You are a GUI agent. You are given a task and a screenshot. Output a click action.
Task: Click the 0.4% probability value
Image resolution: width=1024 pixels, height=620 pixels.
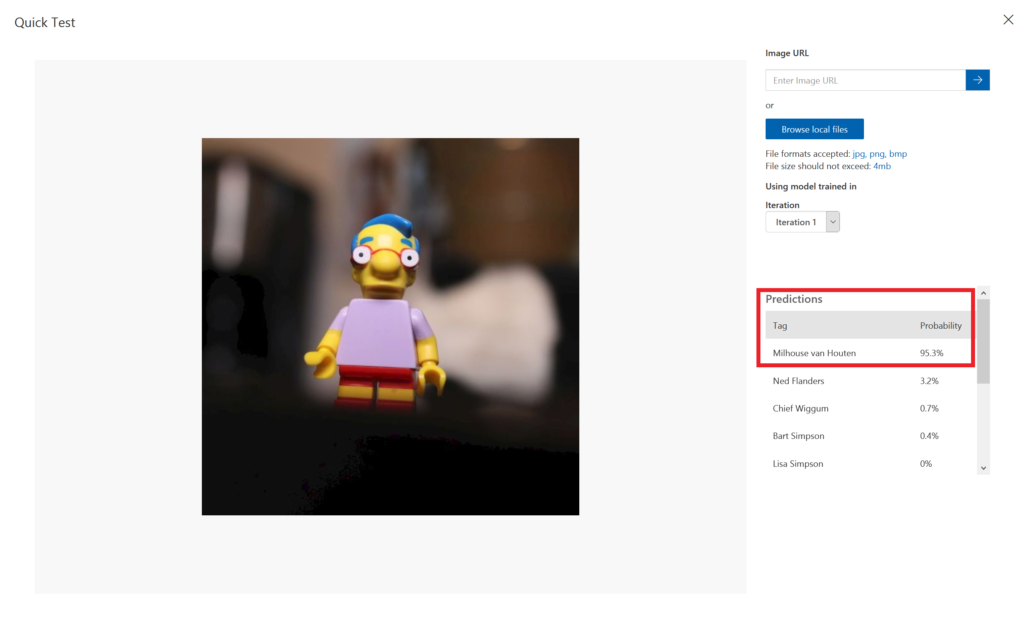point(929,436)
